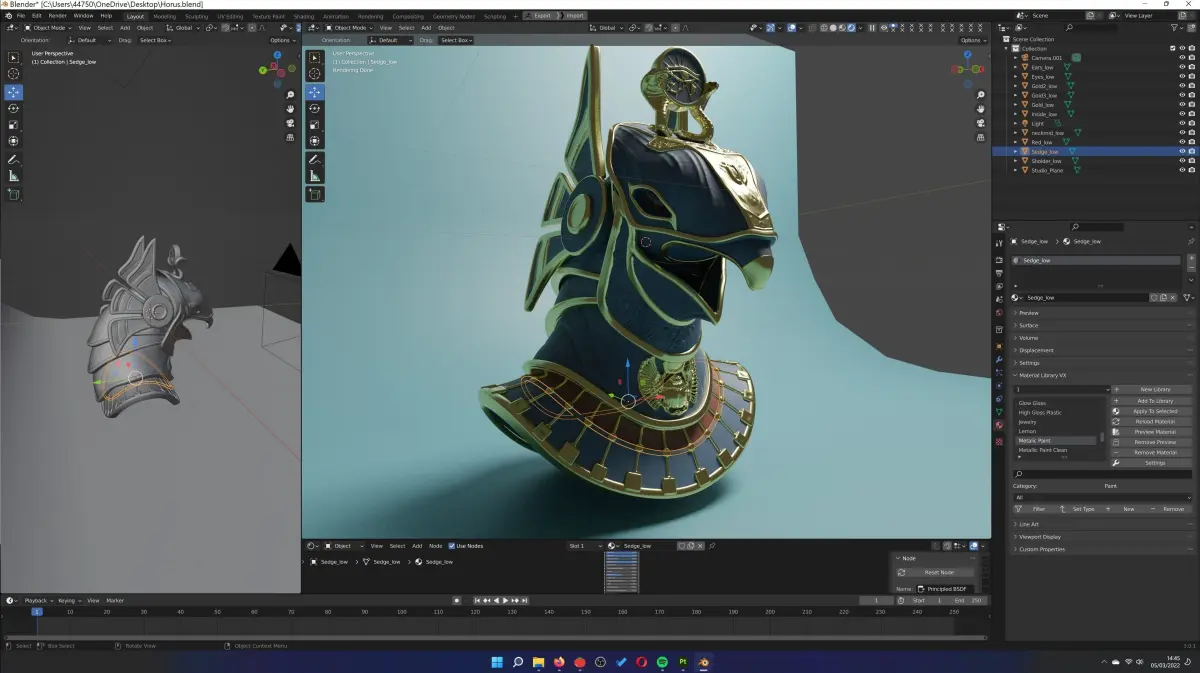Screen dimensions: 1200x673
Task: Expand the Volume material panel
Action: click(x=1103, y=338)
